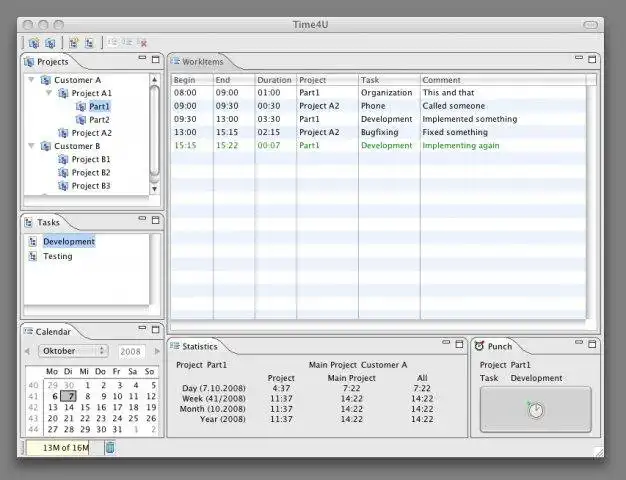Click the Projects panel vertical scrollbar thumb

pos(155,130)
